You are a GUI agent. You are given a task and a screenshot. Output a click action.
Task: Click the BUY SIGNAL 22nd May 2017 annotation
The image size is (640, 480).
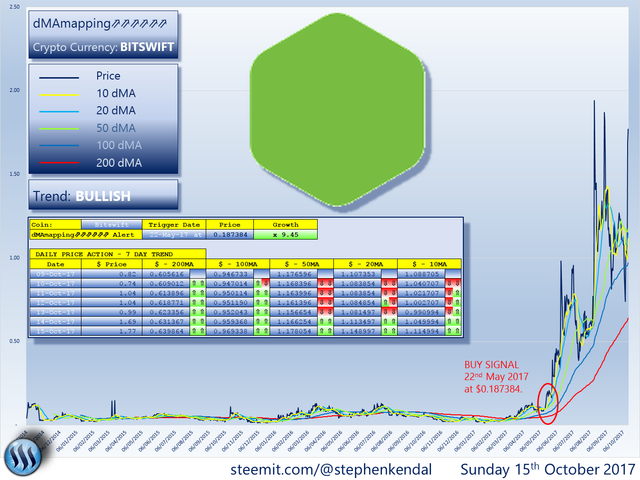[x=496, y=377]
